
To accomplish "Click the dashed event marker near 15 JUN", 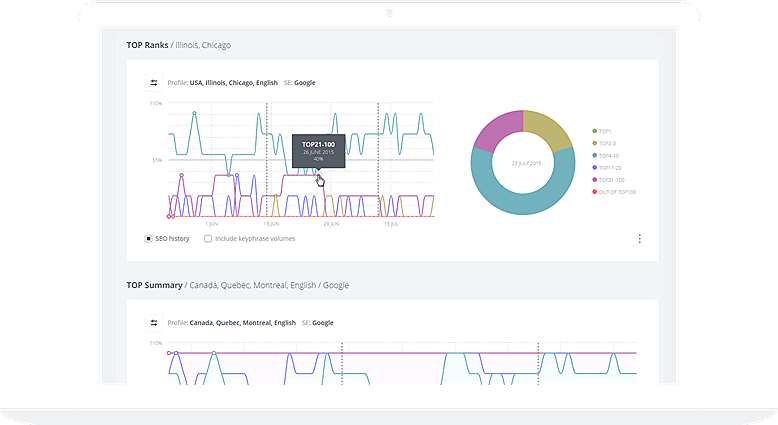I will pyautogui.click(x=266, y=160).
